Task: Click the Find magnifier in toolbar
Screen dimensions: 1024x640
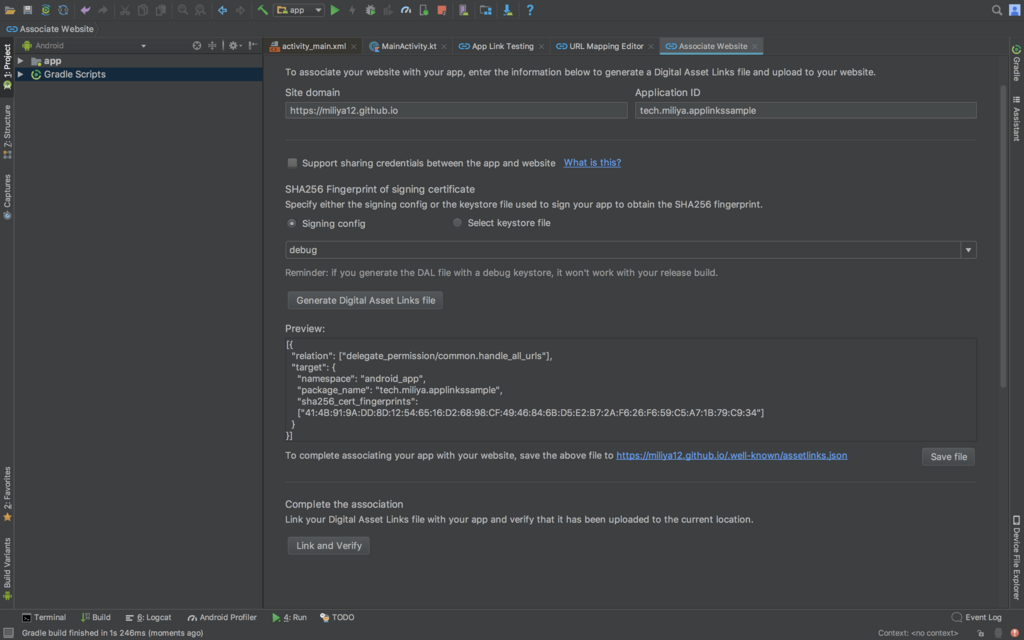Action: [183, 10]
